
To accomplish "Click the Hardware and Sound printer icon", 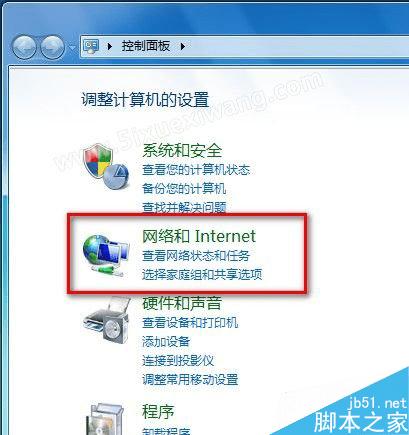I will click(106, 322).
